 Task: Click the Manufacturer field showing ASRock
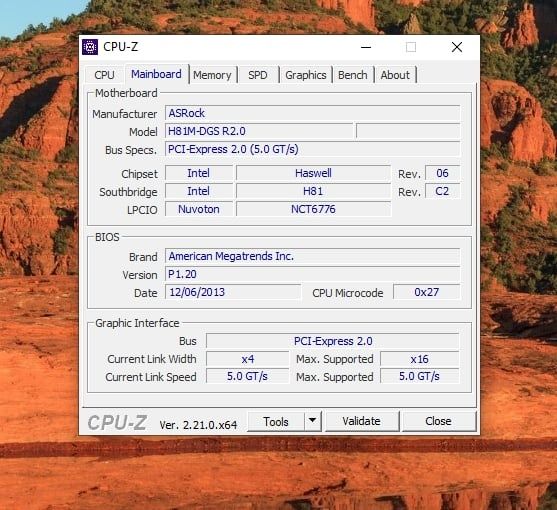313,113
